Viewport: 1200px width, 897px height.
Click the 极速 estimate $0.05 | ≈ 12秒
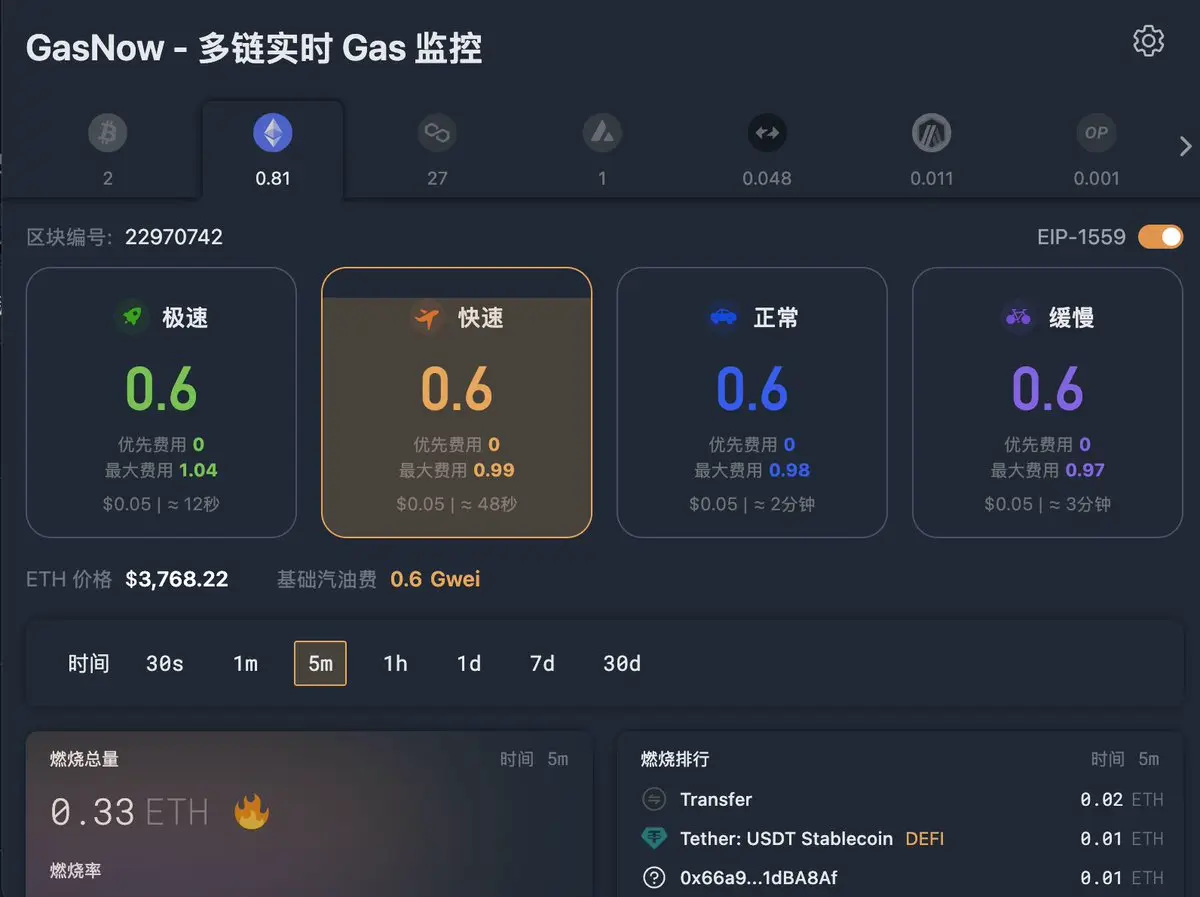pyautogui.click(x=161, y=504)
